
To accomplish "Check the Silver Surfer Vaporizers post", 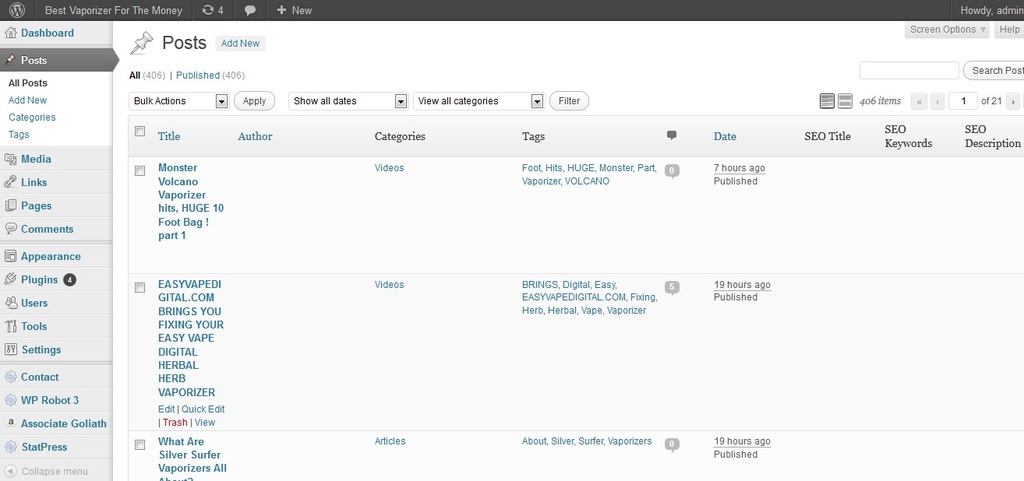I will pos(140,445).
